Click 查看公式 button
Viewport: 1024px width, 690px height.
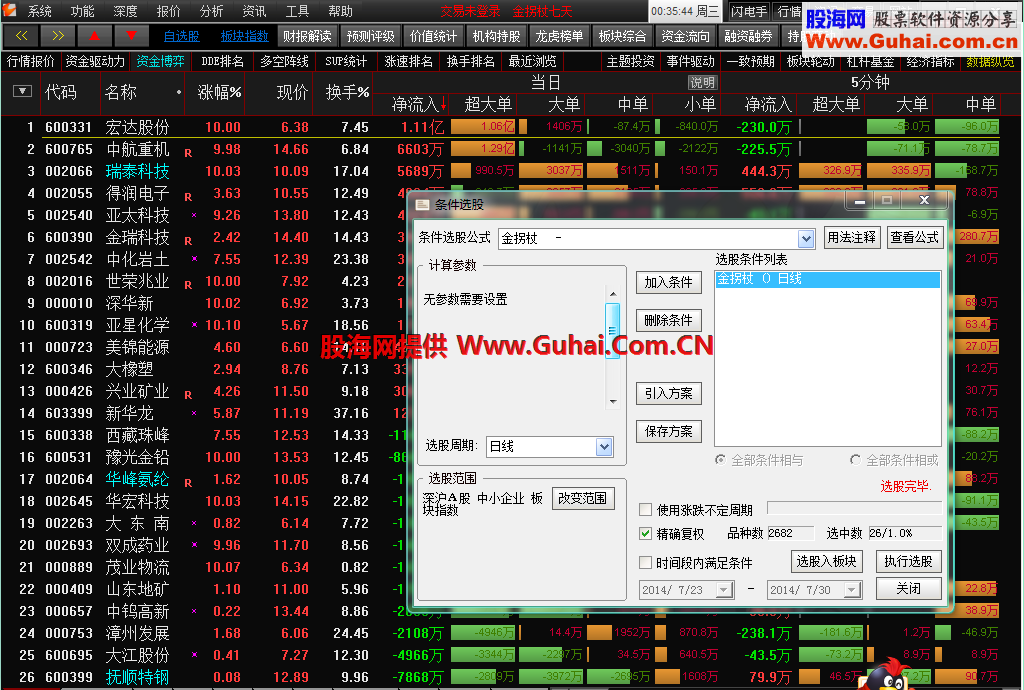point(915,238)
